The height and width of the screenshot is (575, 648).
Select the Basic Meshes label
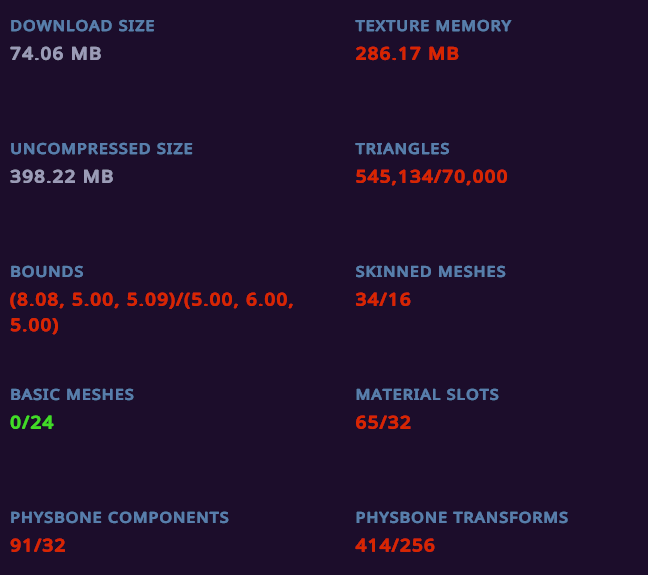72,394
